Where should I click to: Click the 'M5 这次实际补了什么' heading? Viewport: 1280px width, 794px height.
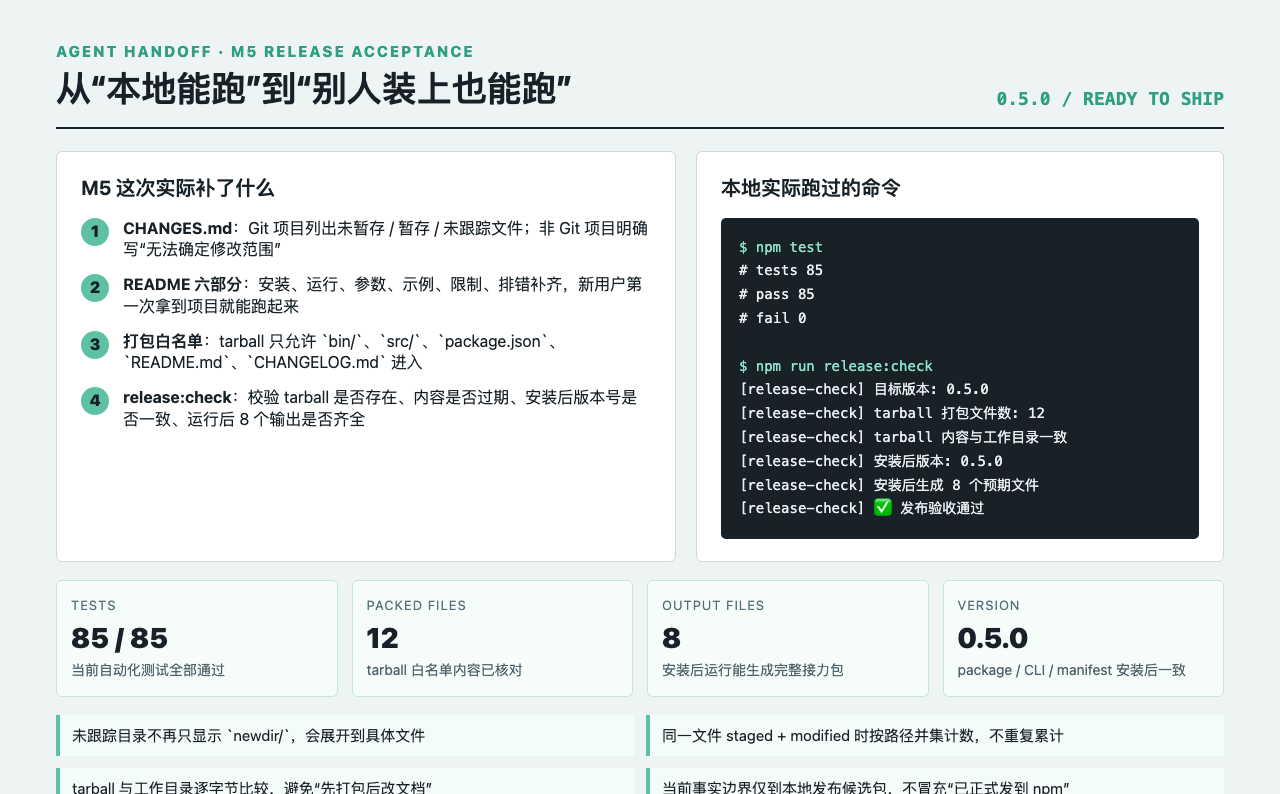point(178,189)
